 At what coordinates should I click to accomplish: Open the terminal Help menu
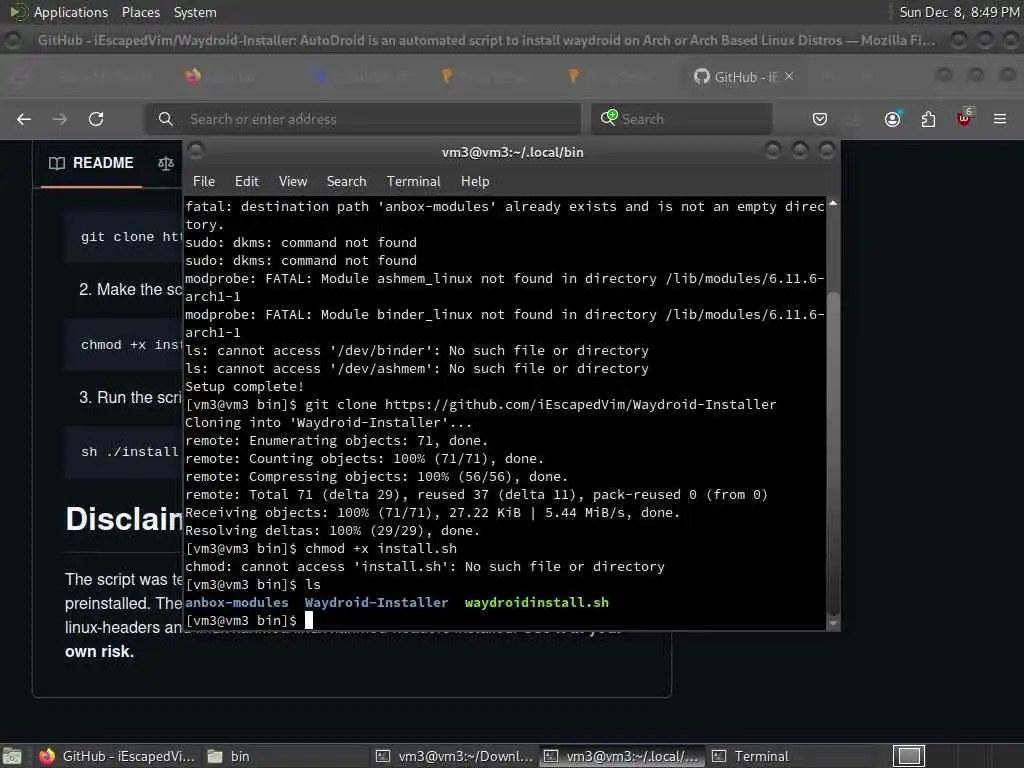475,182
